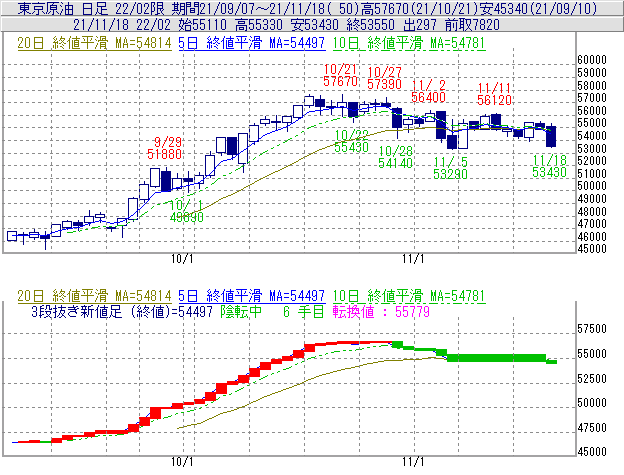The width and height of the screenshot is (624, 475).
Task: Click the '48000' price axis label
Action: 592,211
